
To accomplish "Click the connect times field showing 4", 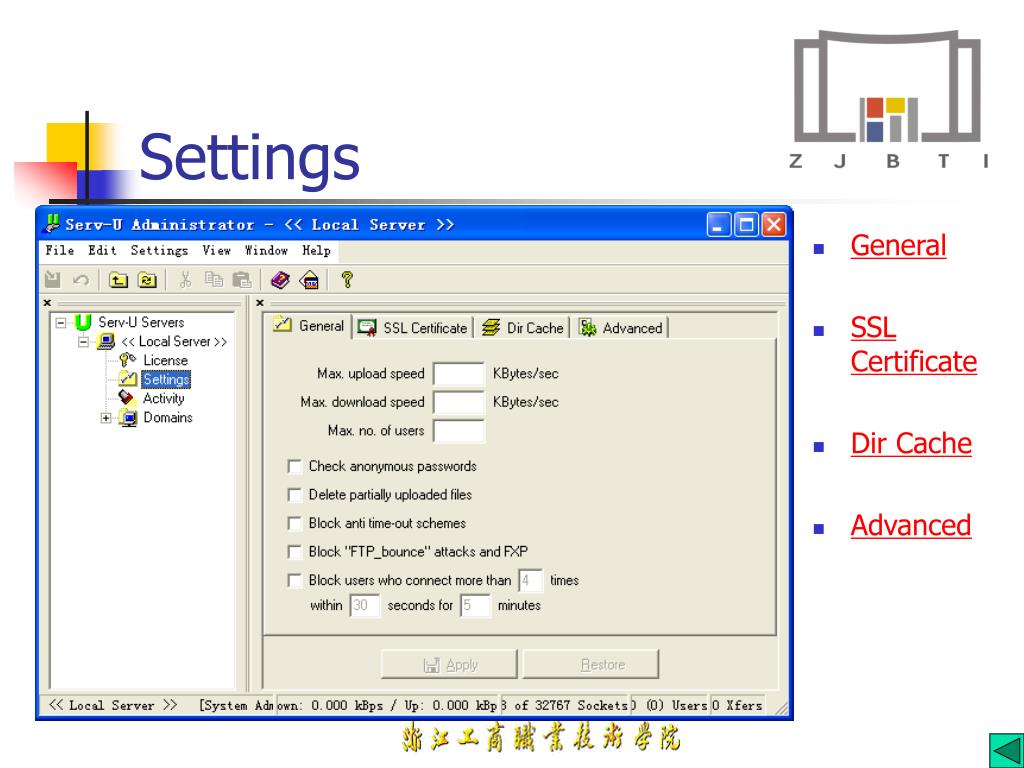I will click(530, 580).
